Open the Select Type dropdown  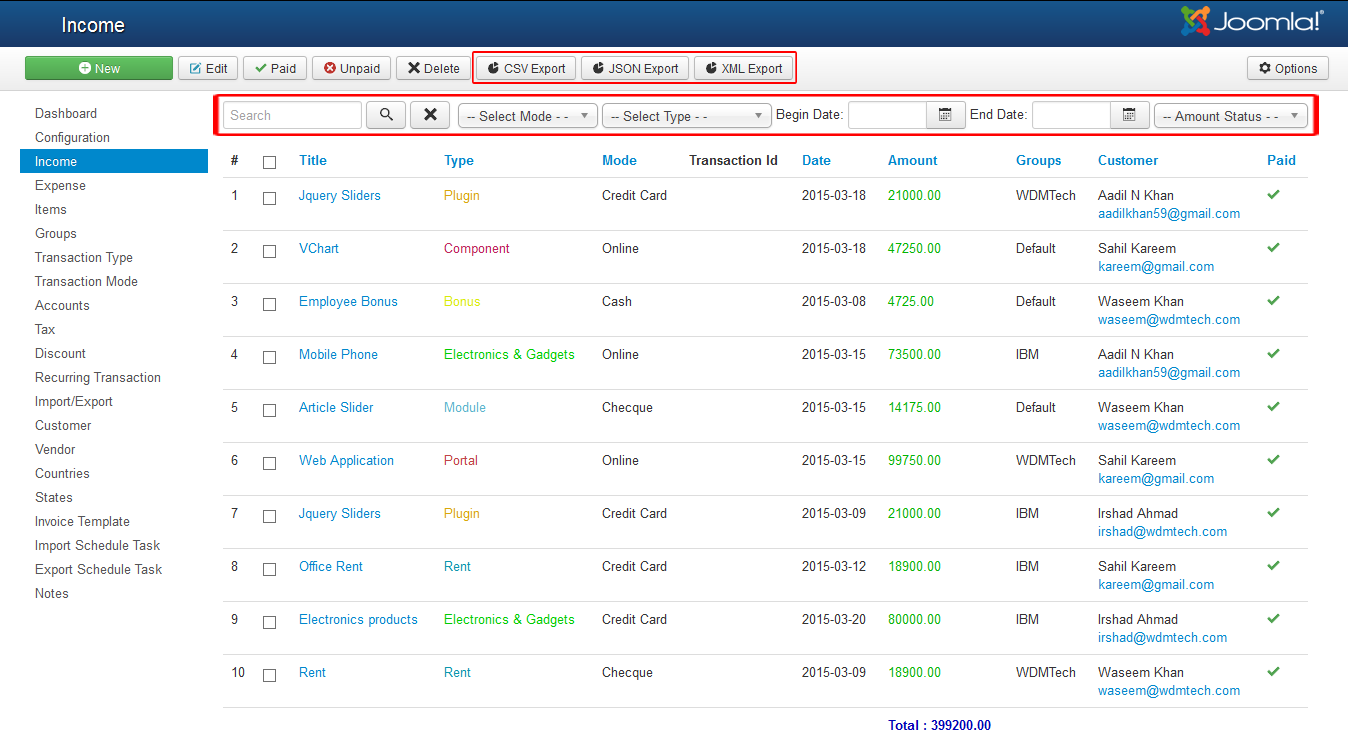687,116
